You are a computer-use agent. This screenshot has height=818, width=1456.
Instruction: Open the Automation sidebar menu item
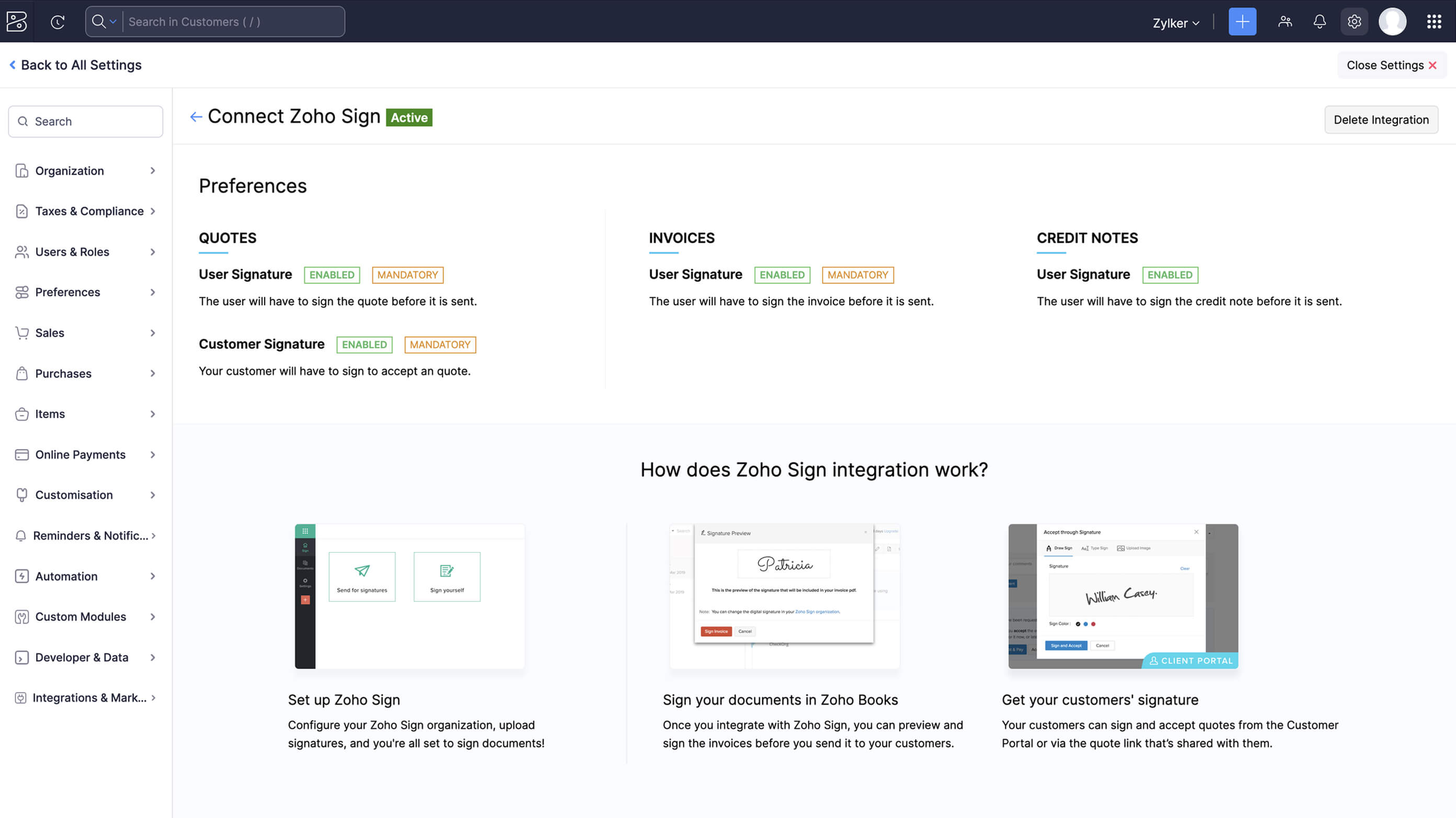[x=85, y=576]
